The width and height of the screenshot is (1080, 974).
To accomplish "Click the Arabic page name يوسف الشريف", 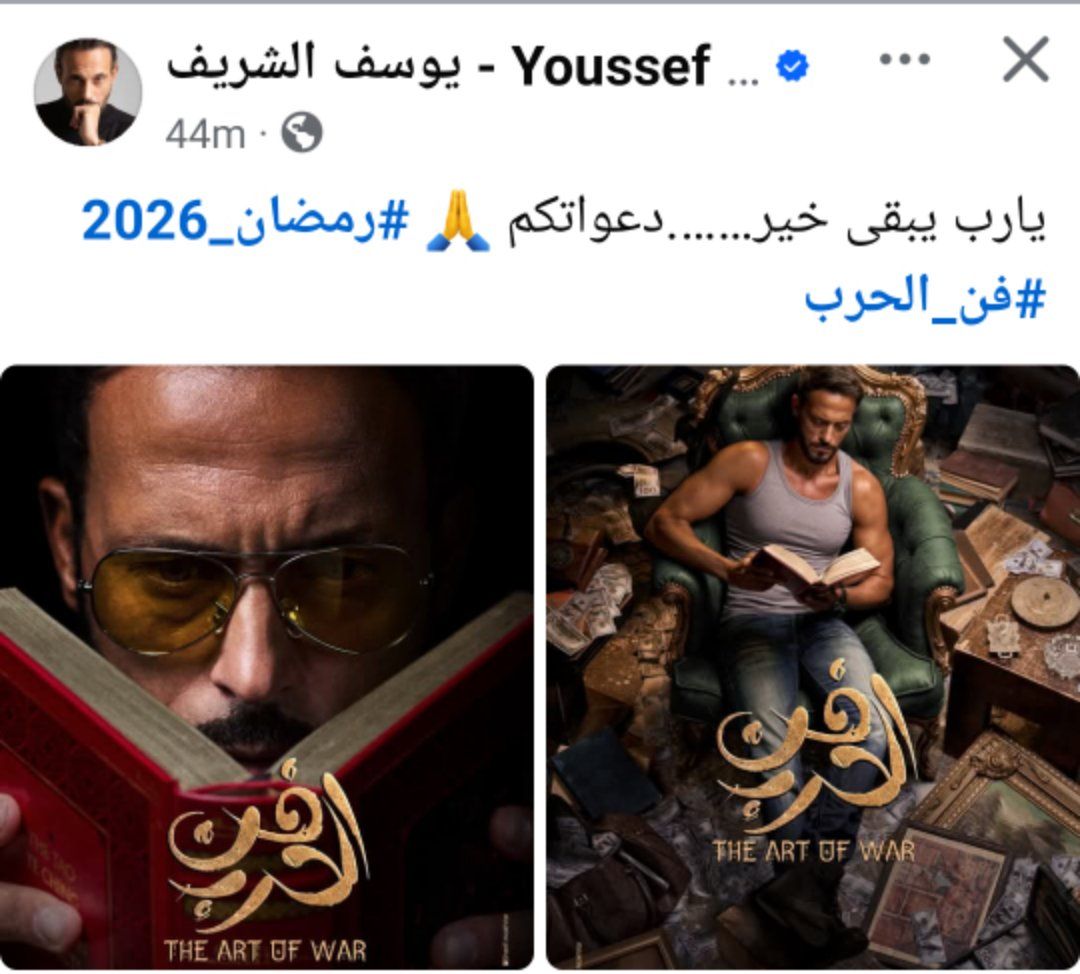I will pos(314,66).
